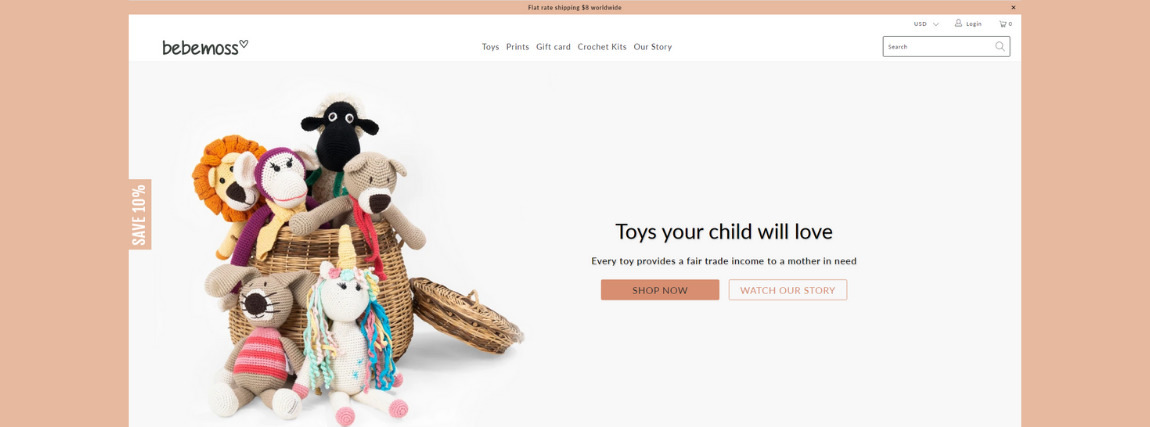Go to Gift card page
This screenshot has width=1150, height=427.
553,47
